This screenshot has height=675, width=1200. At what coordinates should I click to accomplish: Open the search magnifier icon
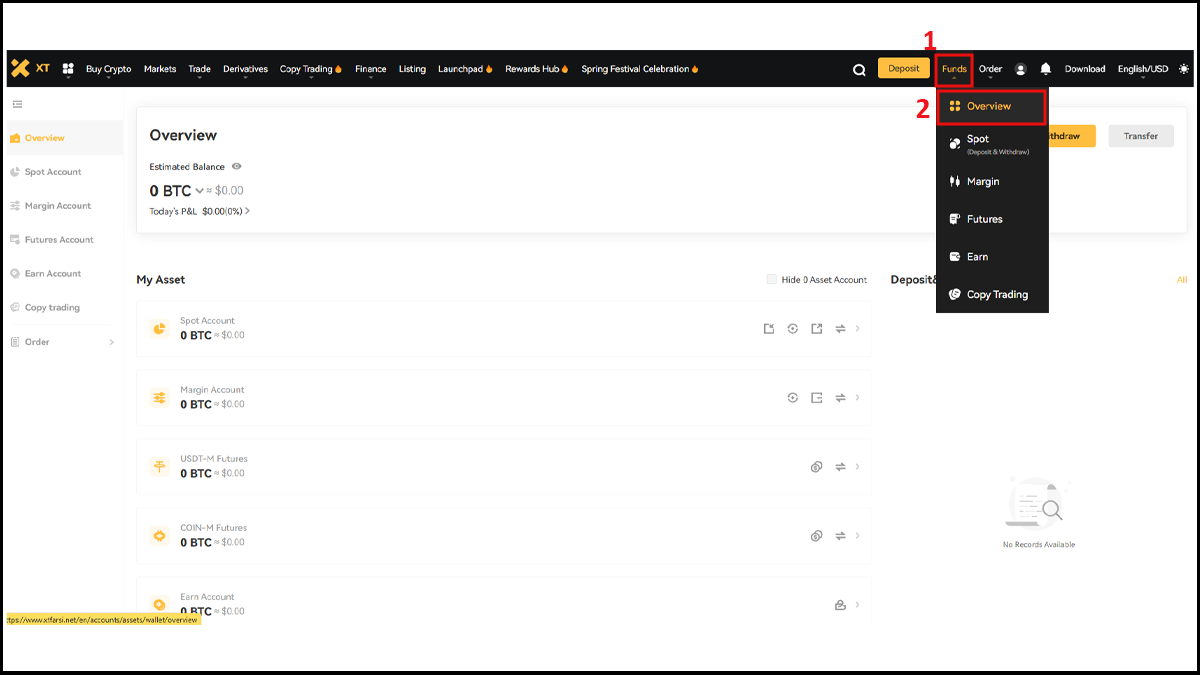[859, 69]
